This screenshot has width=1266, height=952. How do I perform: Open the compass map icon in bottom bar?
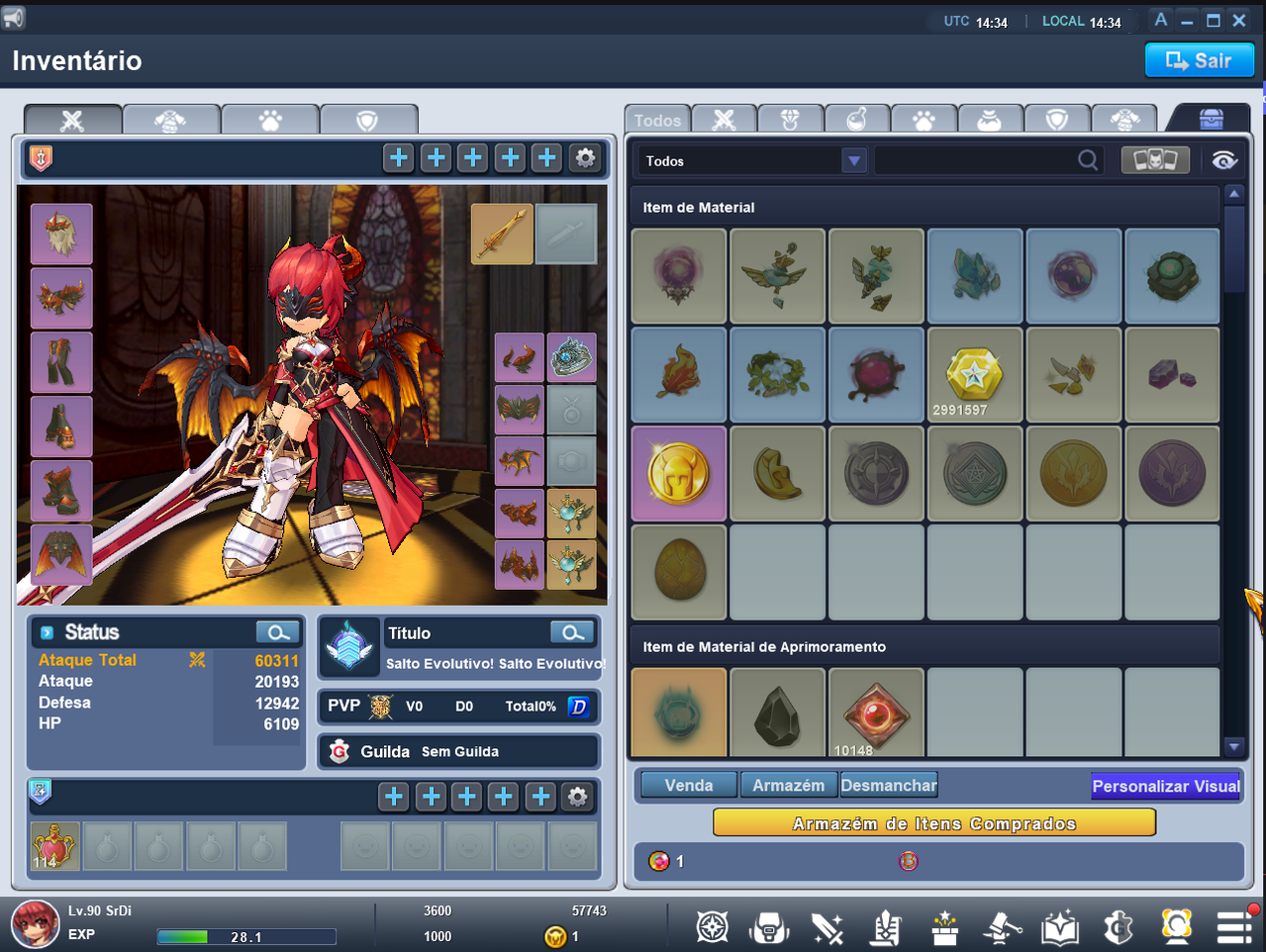pos(713,927)
